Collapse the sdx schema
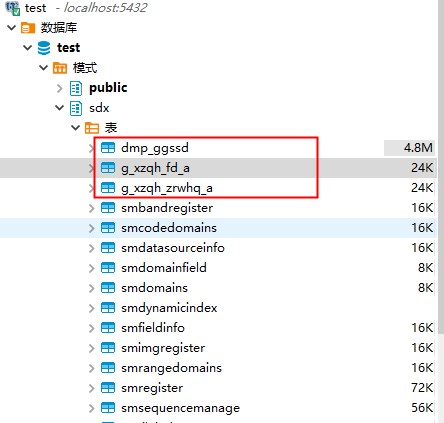The width and height of the screenshot is (444, 423). pos(60,108)
